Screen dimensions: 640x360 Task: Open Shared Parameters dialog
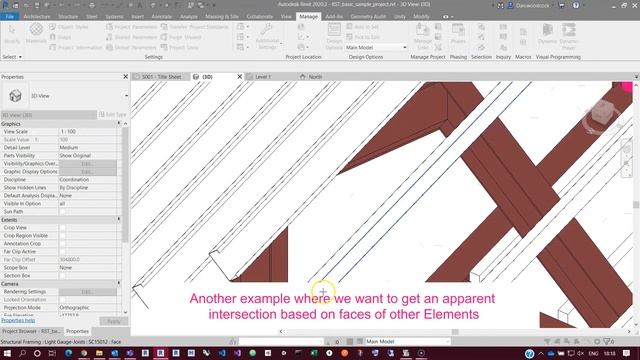131,37
